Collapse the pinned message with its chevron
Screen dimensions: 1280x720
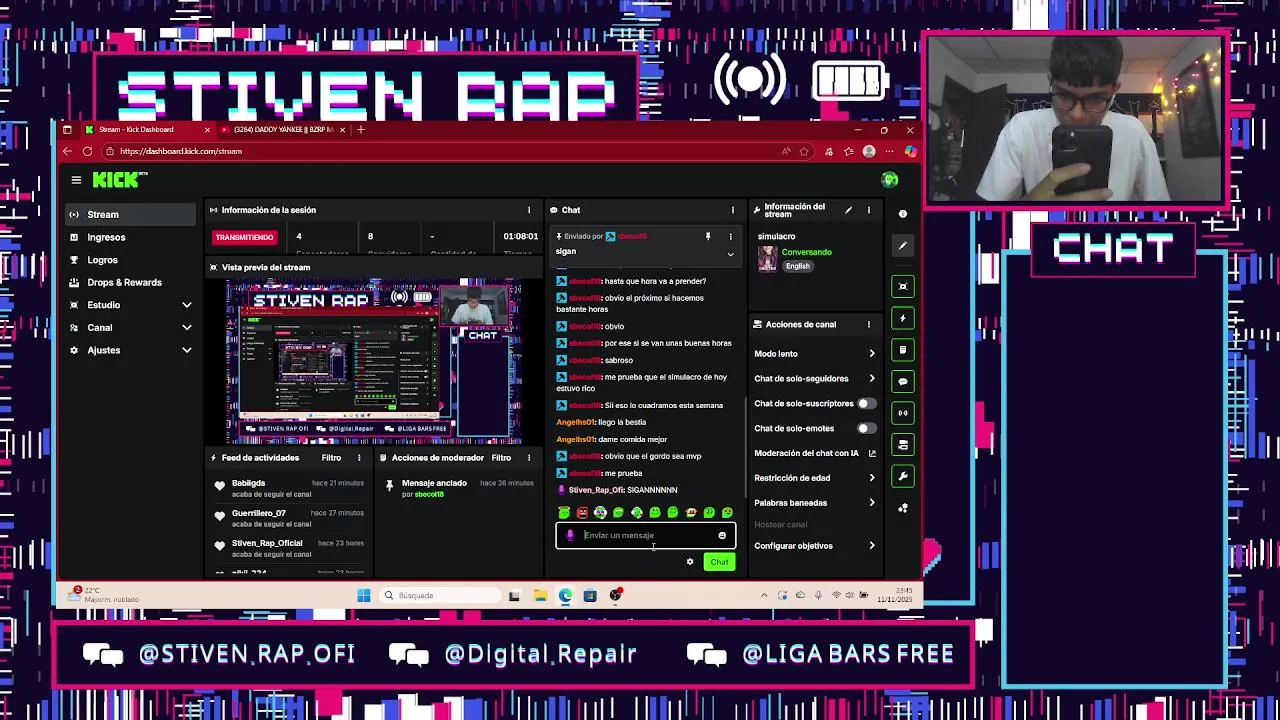pyautogui.click(x=730, y=254)
